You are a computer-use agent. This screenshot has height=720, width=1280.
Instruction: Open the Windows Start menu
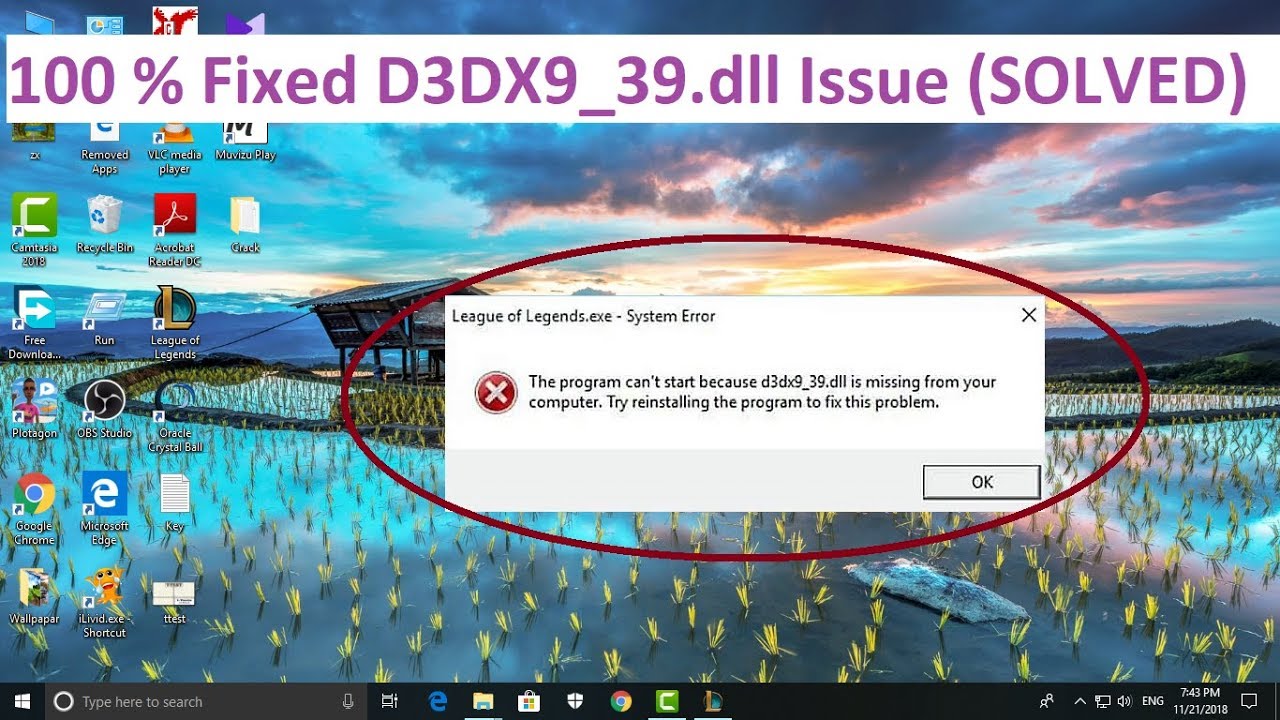[x=22, y=701]
